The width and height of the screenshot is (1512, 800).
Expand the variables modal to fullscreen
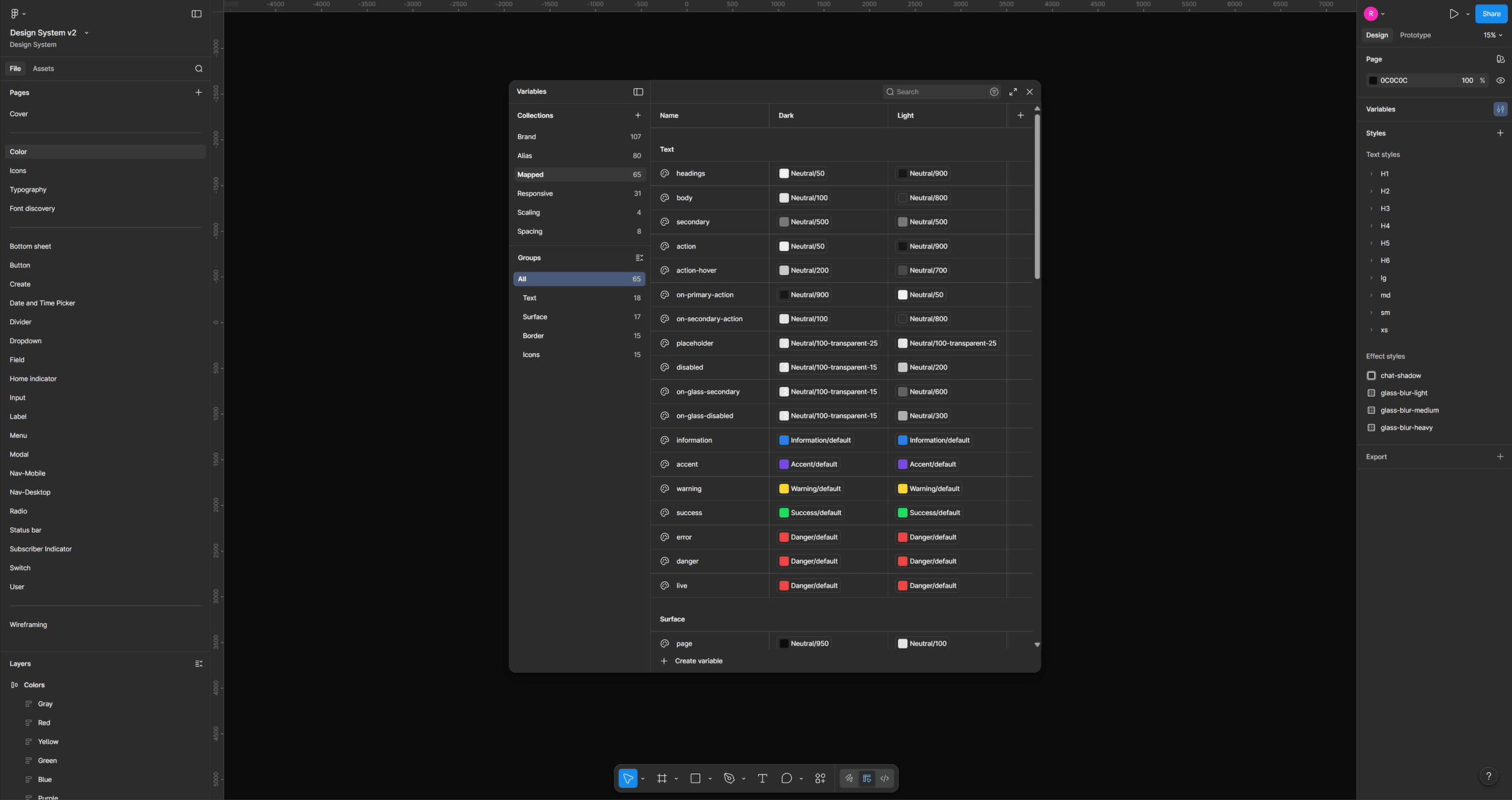click(1013, 91)
